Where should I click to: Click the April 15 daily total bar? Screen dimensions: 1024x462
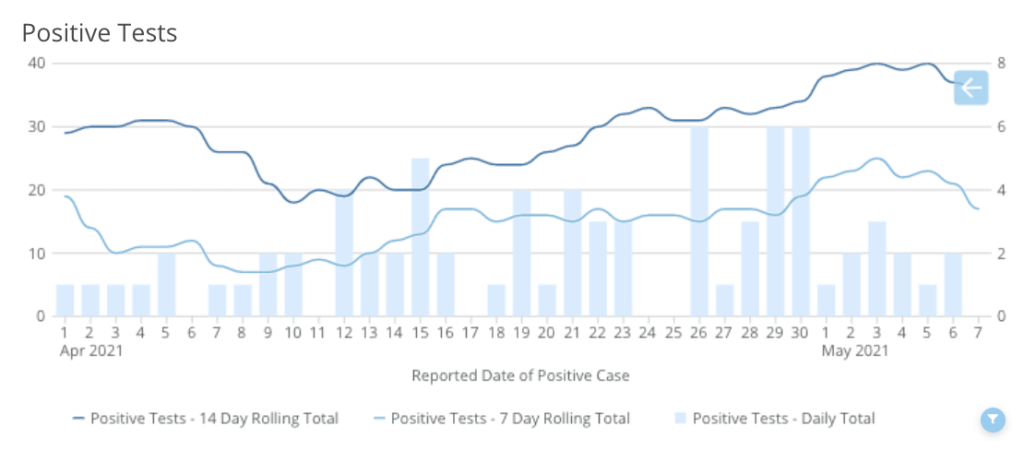(x=420, y=238)
